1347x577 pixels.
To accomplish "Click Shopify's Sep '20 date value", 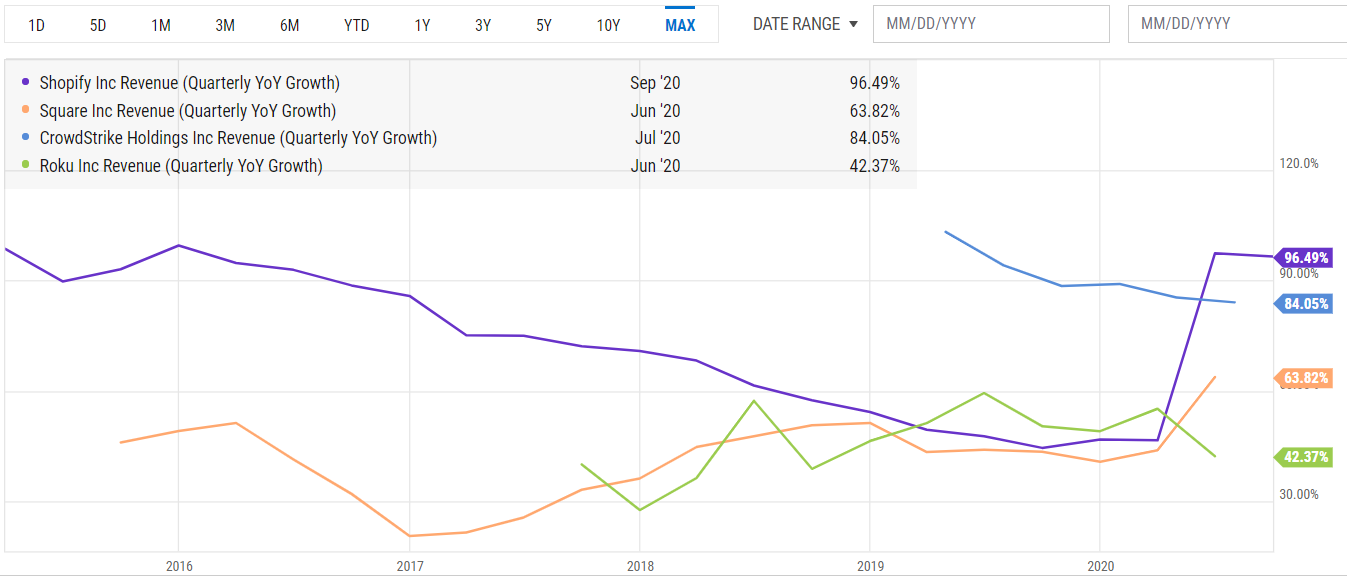I will pyautogui.click(x=655, y=83).
